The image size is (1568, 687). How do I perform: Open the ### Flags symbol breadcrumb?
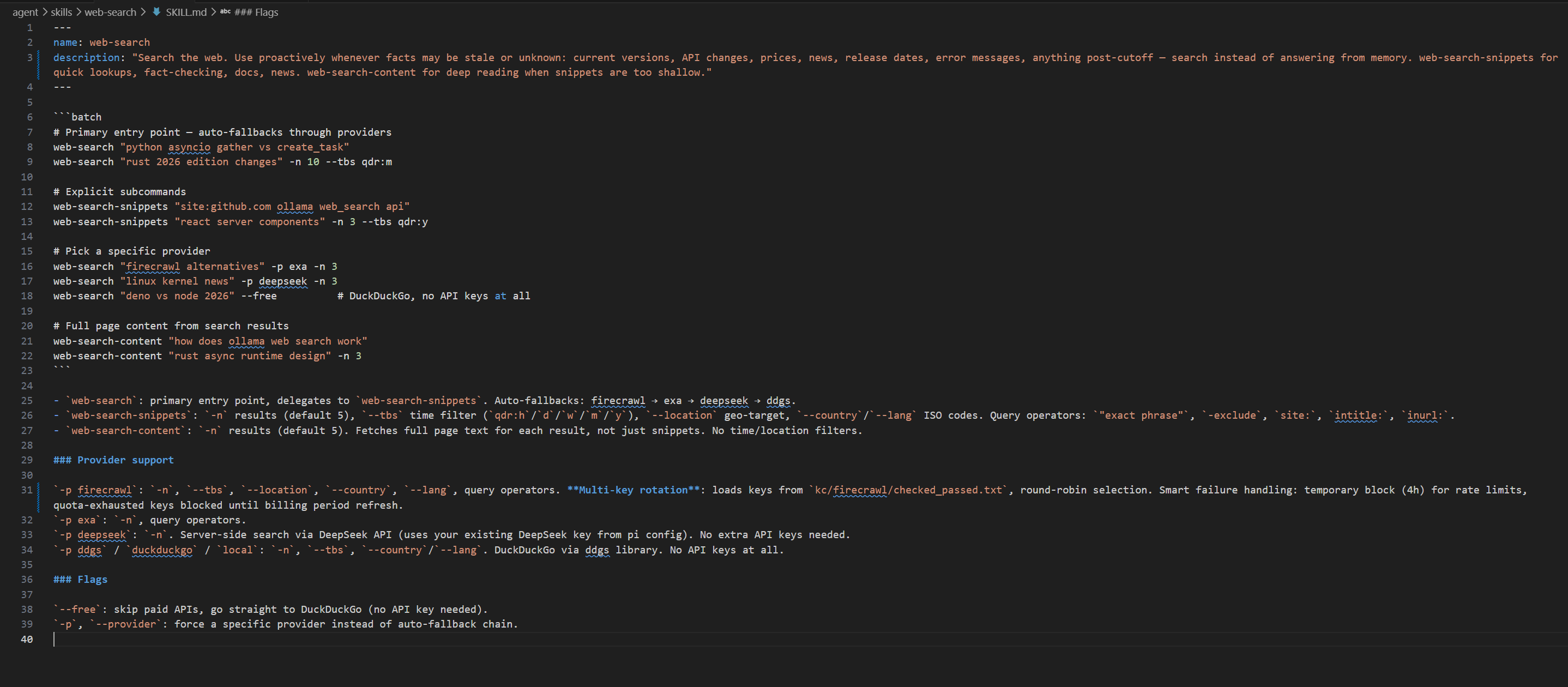tap(256, 12)
